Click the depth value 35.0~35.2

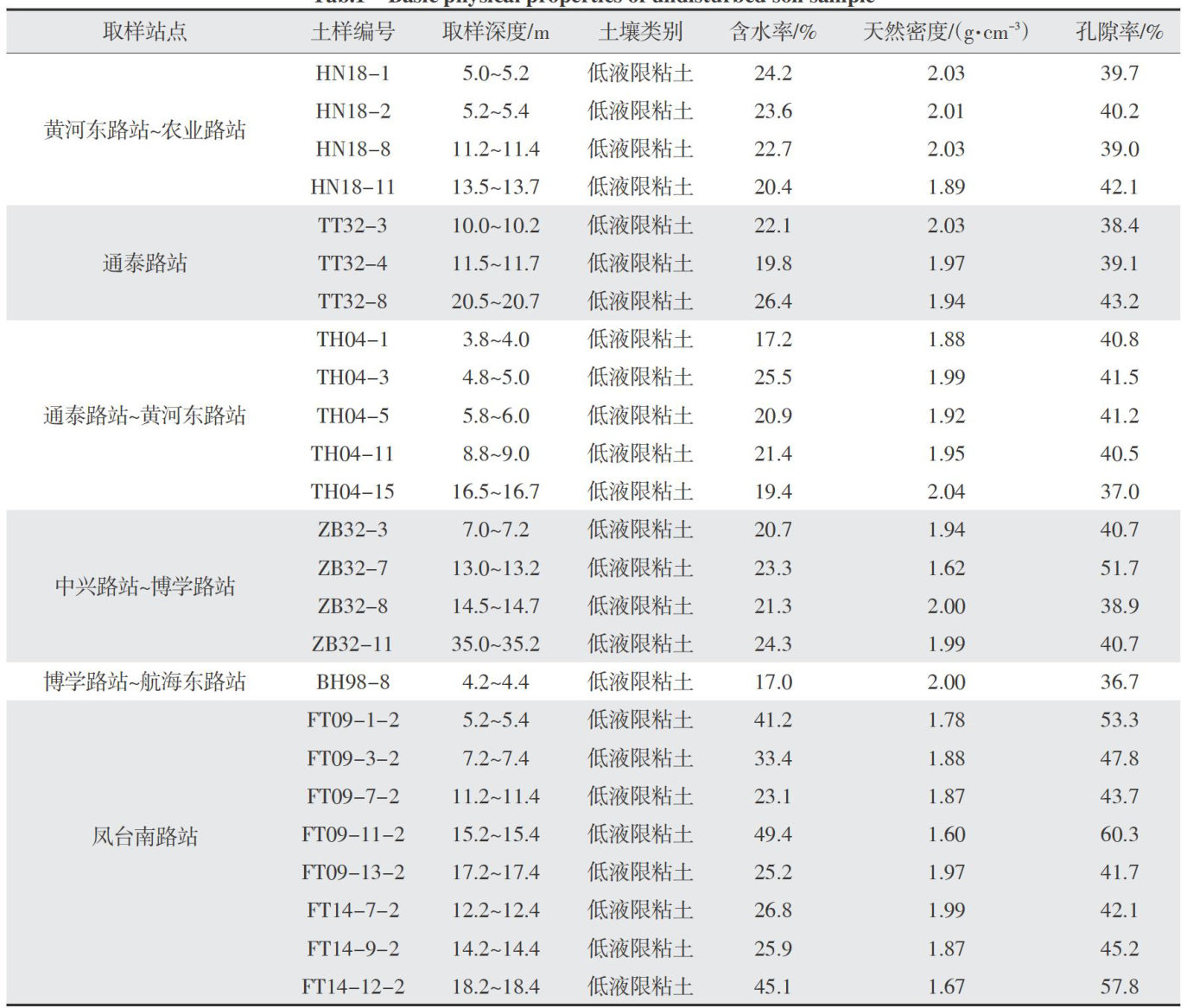[x=495, y=644]
